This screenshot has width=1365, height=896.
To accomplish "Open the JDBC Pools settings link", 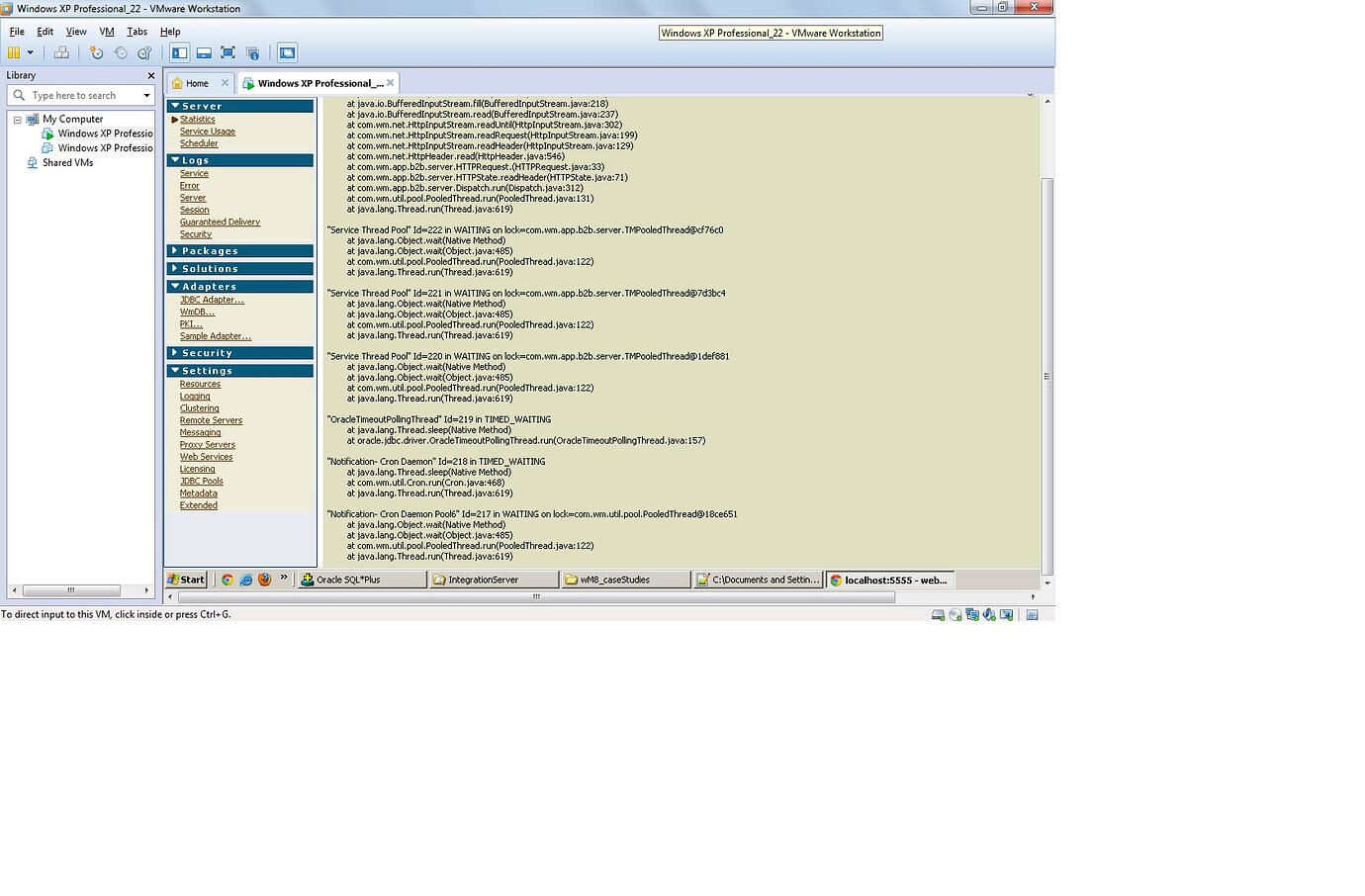I will (x=202, y=482).
